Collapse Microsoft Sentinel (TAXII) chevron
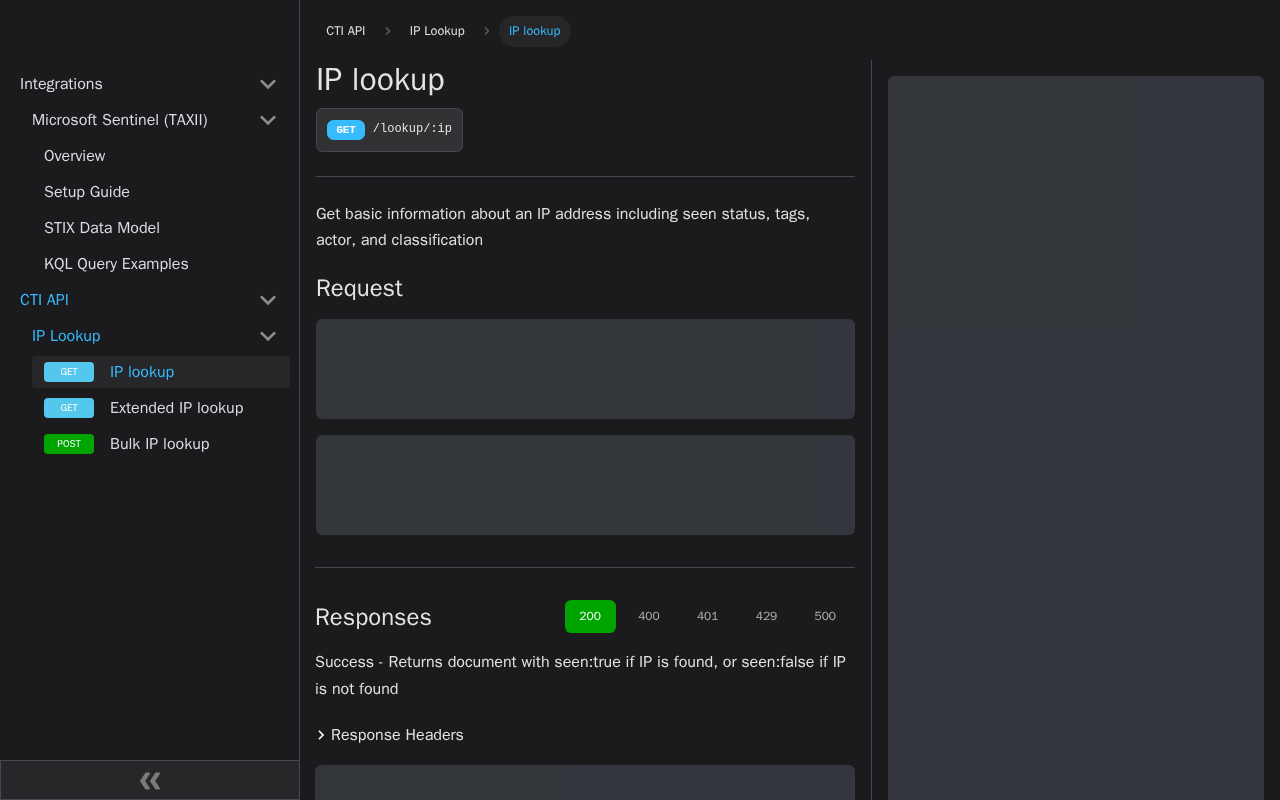The height and width of the screenshot is (800, 1280). (x=268, y=120)
